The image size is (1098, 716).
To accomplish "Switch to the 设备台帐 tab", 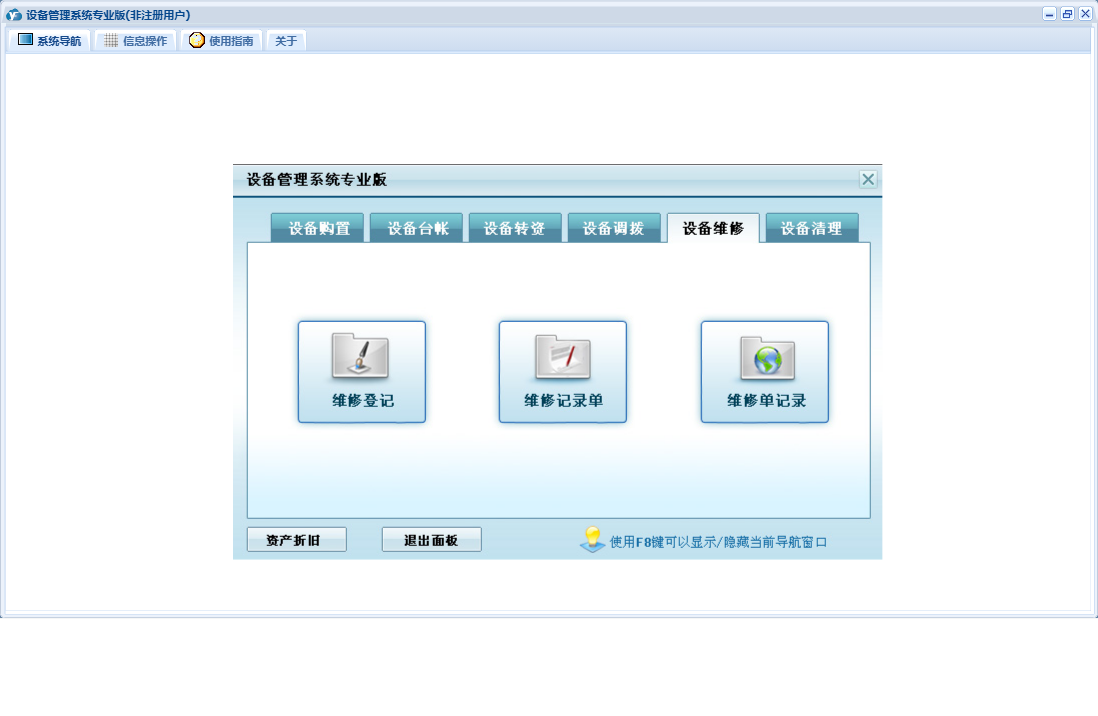I will tap(417, 228).
